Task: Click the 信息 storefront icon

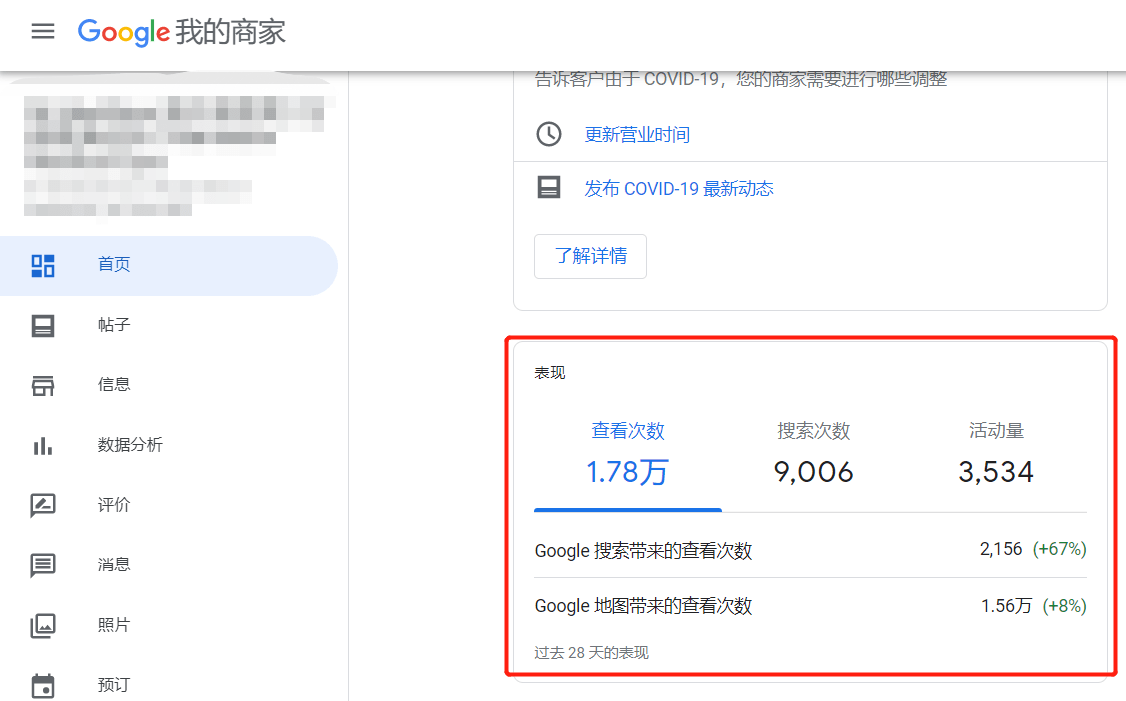Action: click(43, 386)
